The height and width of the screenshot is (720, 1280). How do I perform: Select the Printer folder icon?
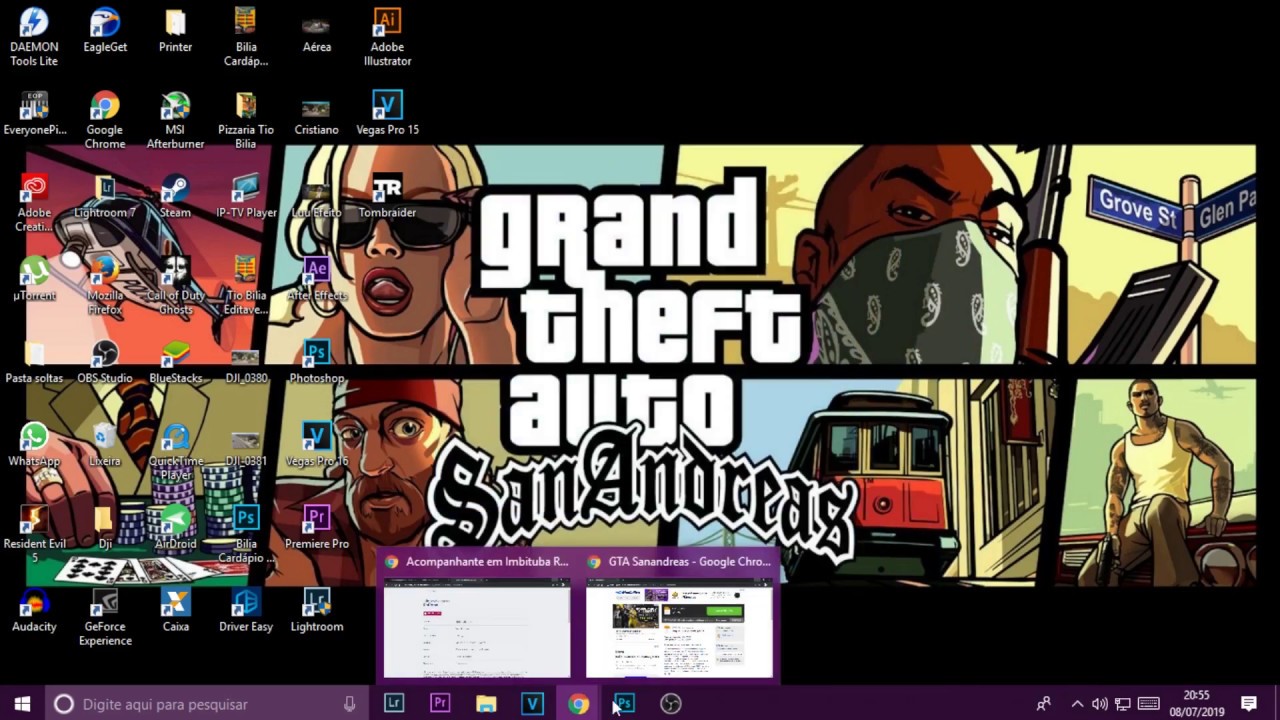click(x=175, y=30)
